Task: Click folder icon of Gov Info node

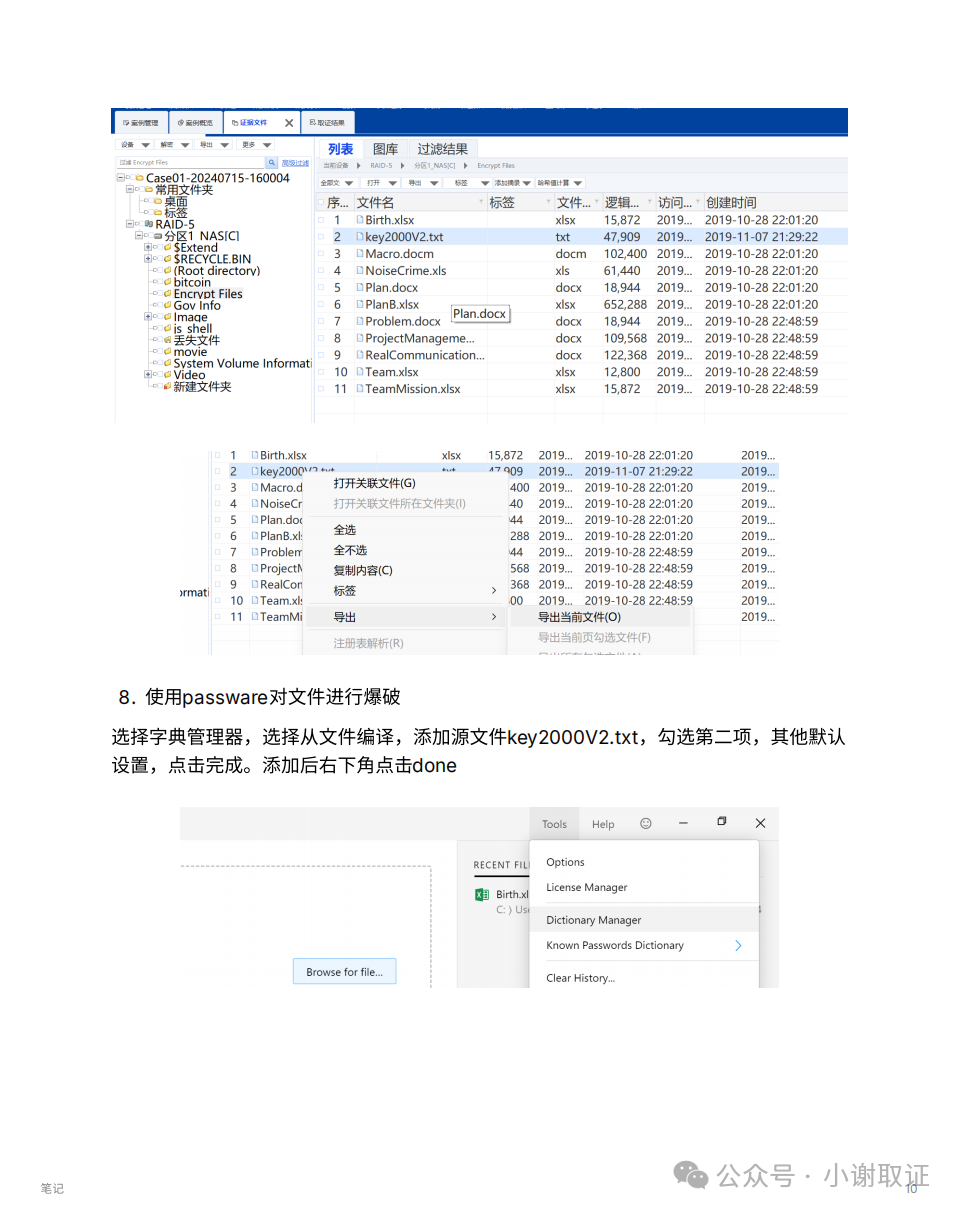Action: [x=168, y=306]
